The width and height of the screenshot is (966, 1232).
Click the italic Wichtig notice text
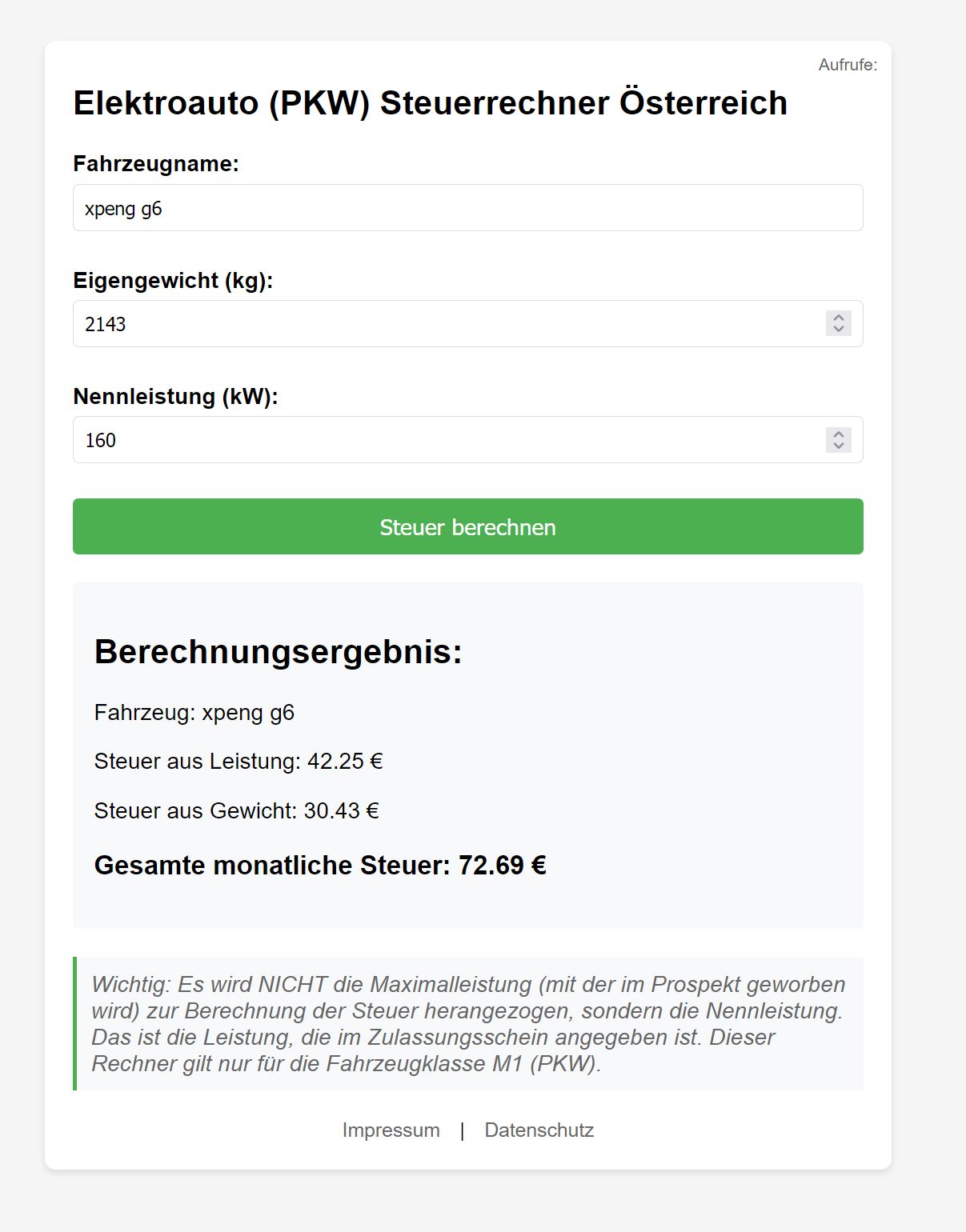click(x=467, y=1024)
